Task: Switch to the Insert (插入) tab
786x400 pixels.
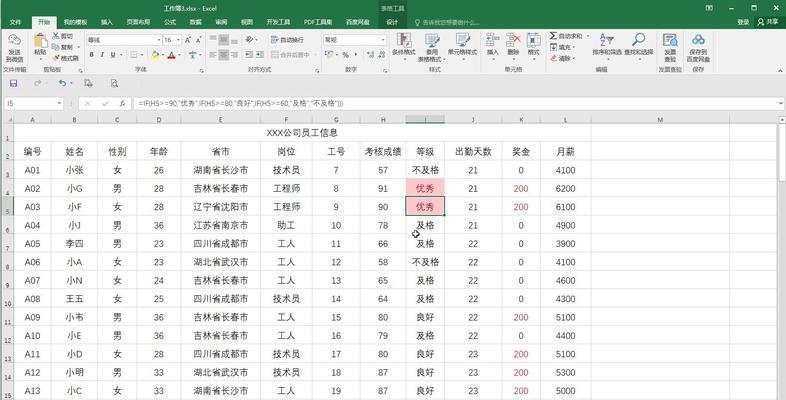Action: coord(107,22)
